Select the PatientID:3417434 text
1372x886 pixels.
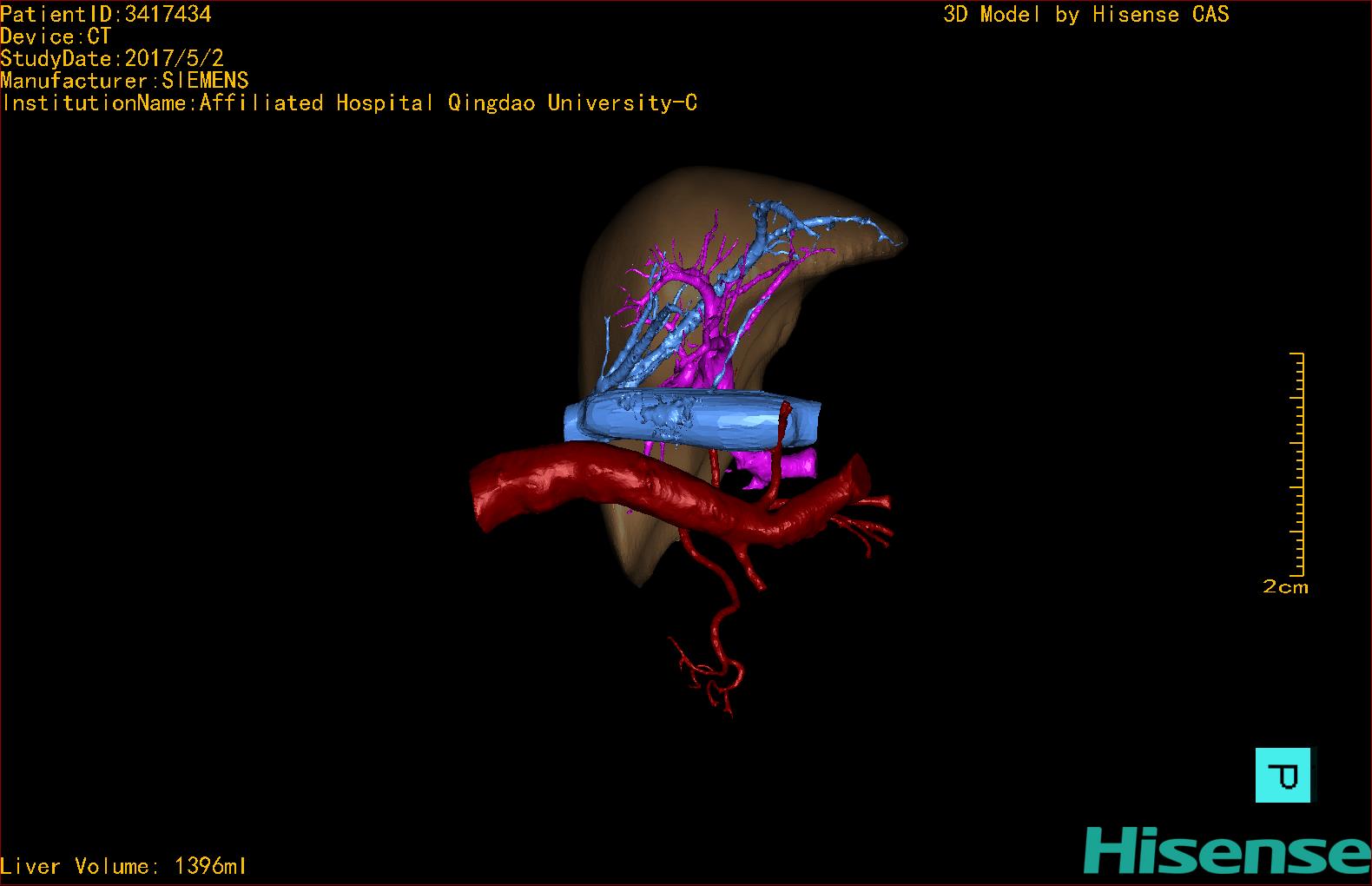click(x=106, y=14)
